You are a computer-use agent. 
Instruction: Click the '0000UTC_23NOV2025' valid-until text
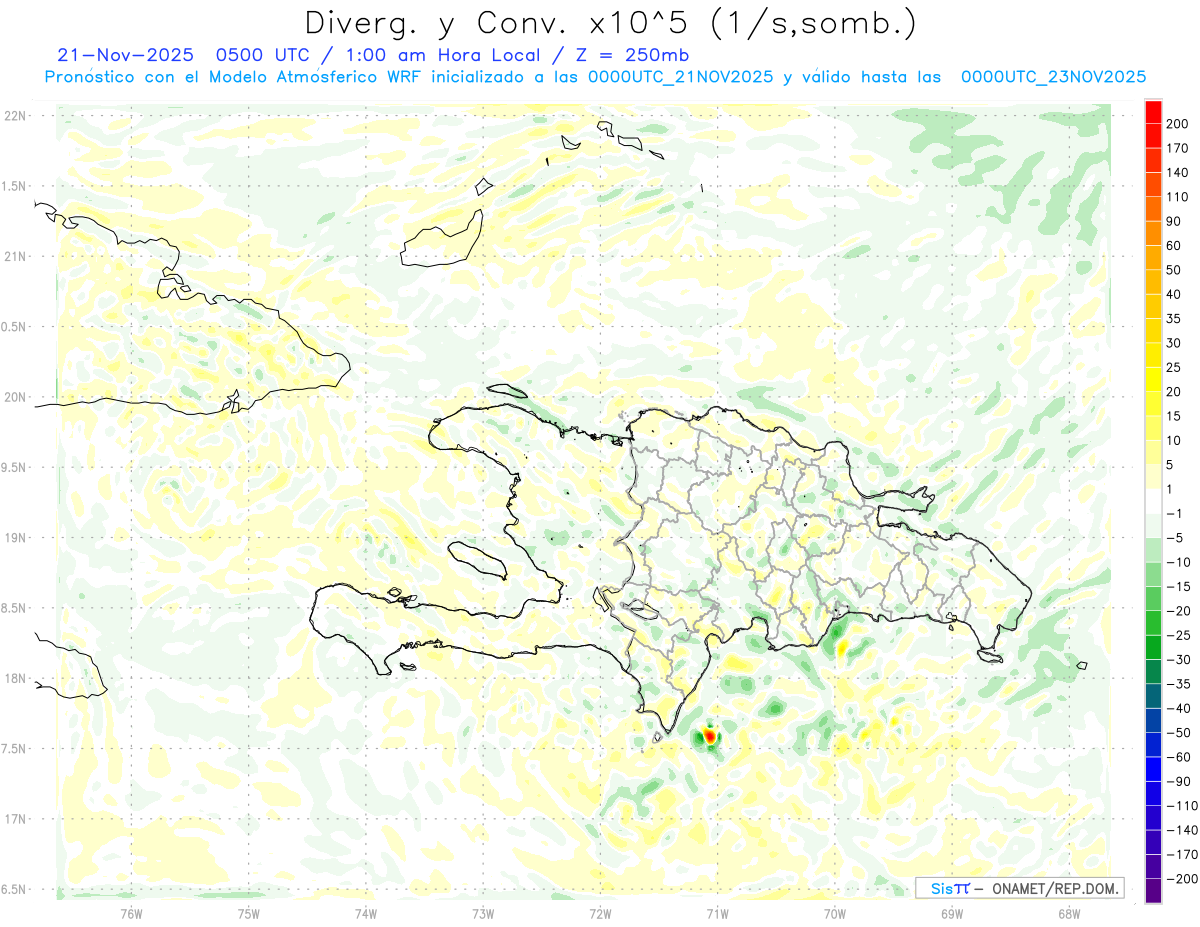coord(1053,77)
